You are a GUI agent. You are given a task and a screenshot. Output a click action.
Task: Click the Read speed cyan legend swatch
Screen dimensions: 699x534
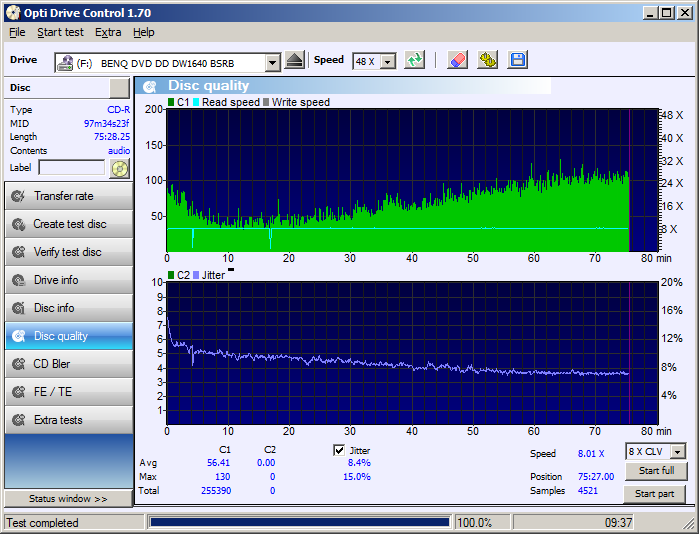click(196, 103)
